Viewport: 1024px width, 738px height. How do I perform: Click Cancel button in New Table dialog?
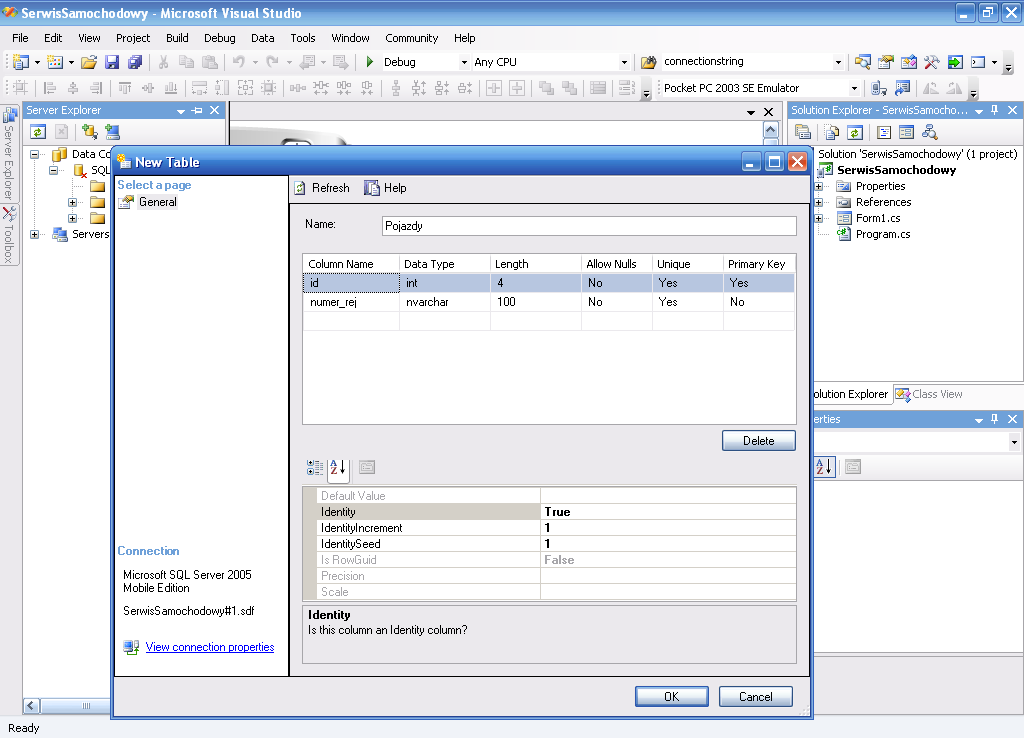click(x=756, y=697)
